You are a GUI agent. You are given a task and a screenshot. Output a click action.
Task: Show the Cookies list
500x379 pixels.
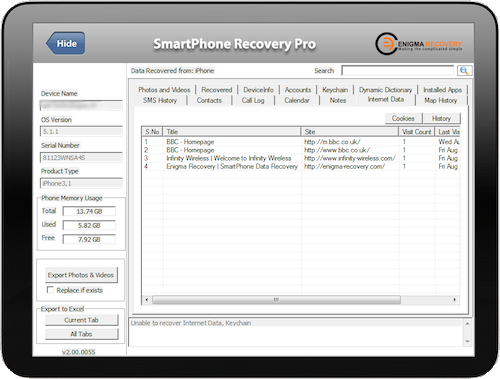pyautogui.click(x=403, y=118)
